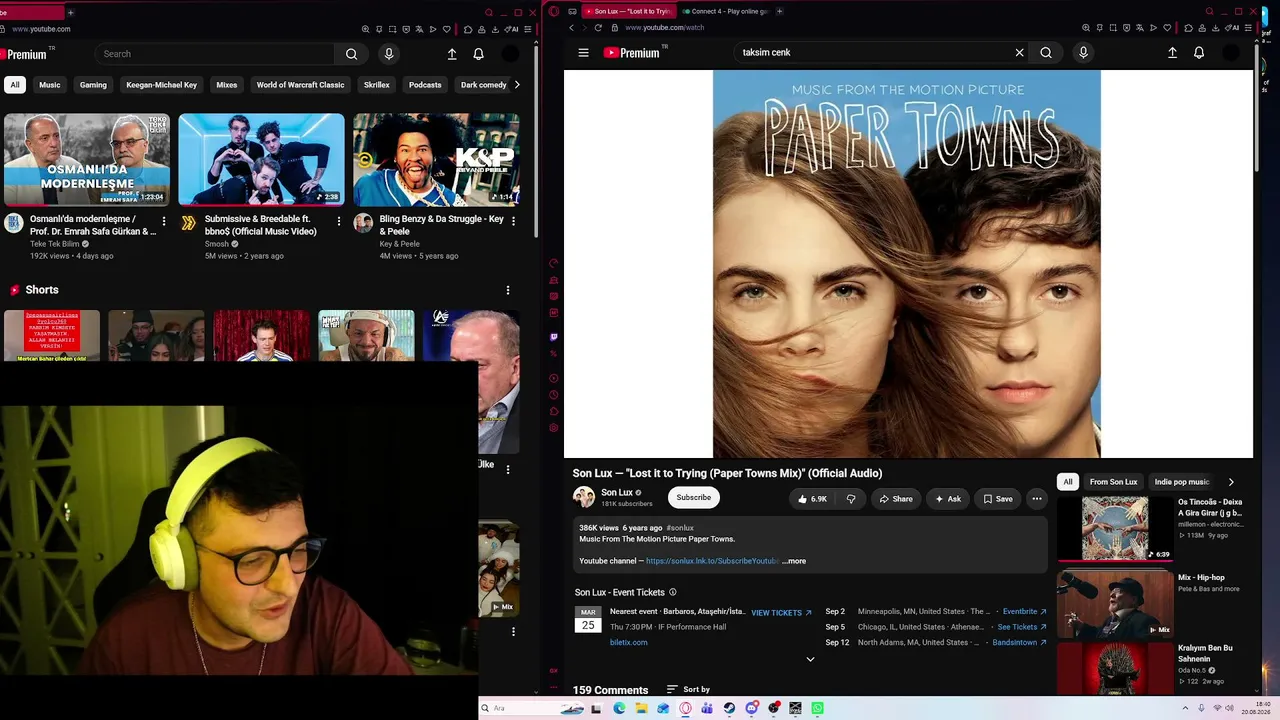The height and width of the screenshot is (720, 1280).
Task: Save the video to a playlist
Action: tap(997, 499)
